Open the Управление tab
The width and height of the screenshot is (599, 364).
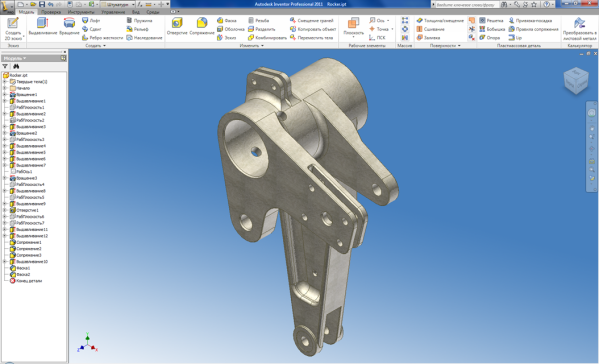click(x=113, y=12)
